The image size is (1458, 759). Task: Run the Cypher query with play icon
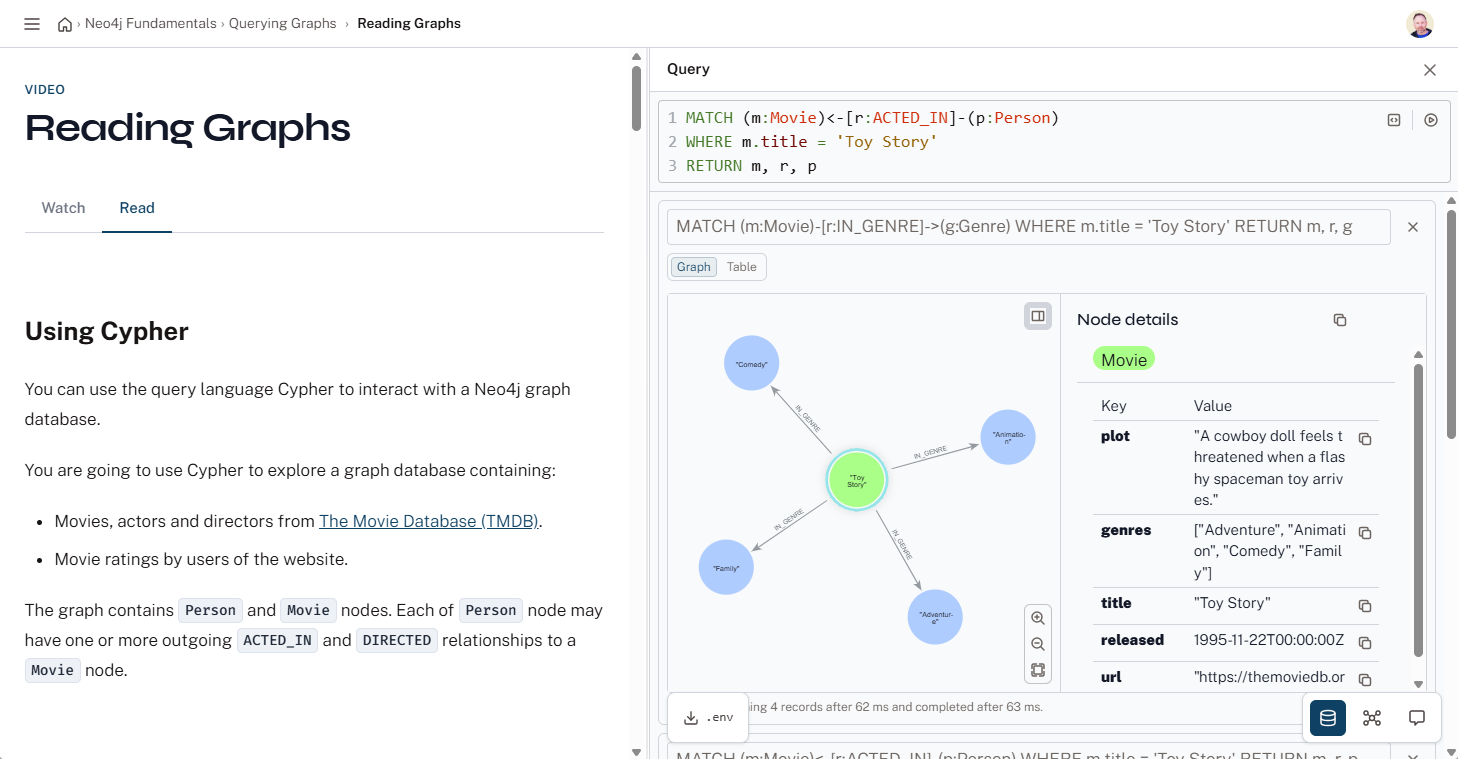coord(1431,120)
